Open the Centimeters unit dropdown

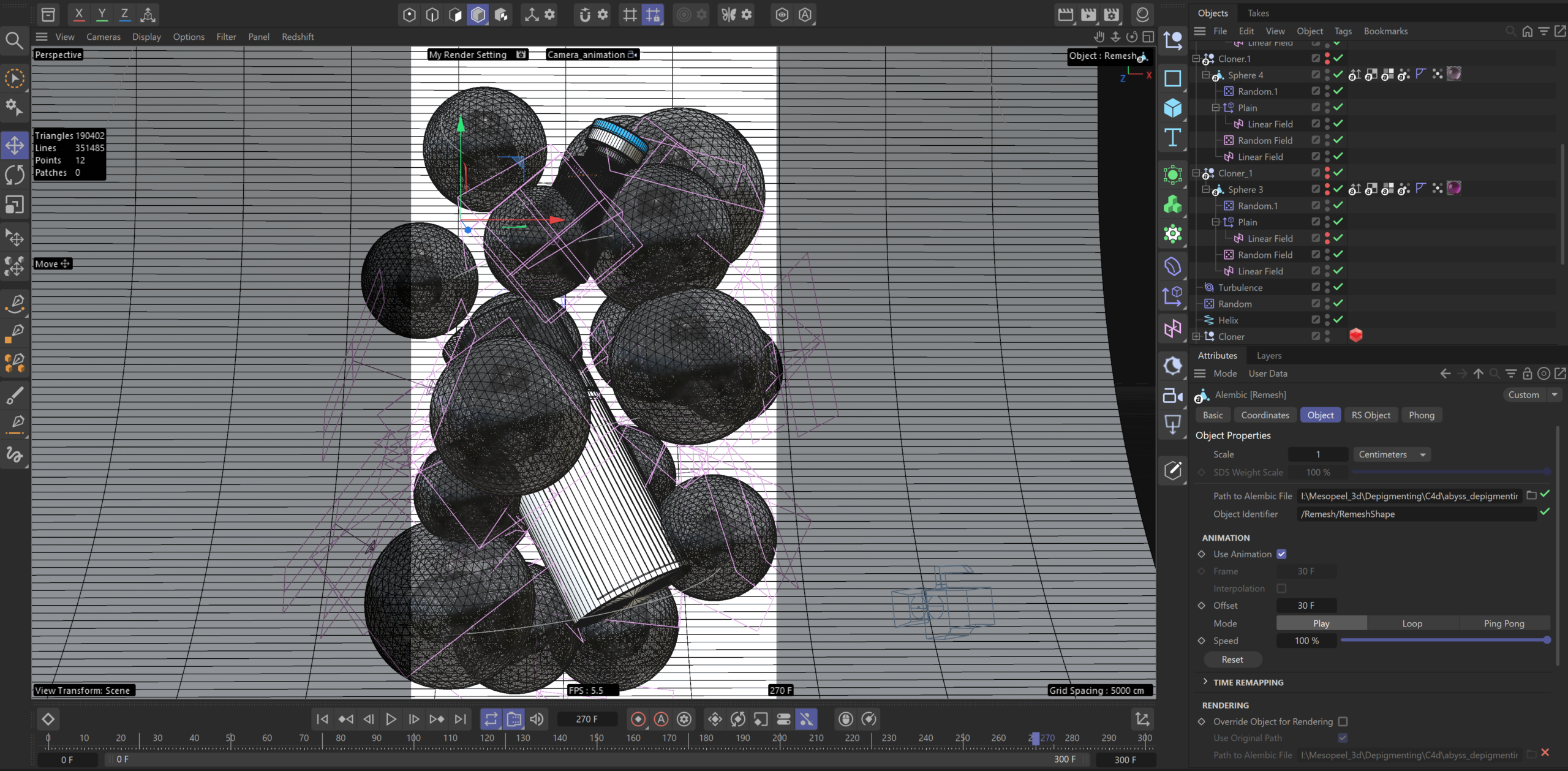click(1392, 454)
